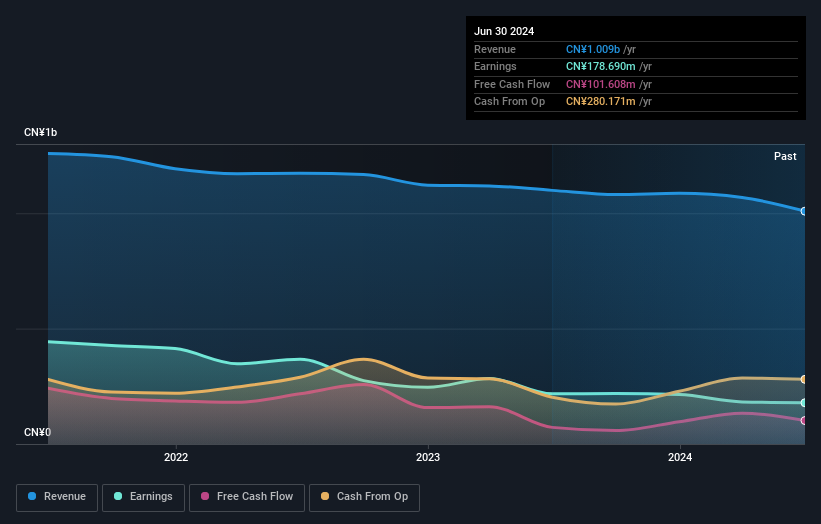Toggle the Free Cash Flow legend button
Viewport: 821px width, 524px height.
[x=247, y=497]
